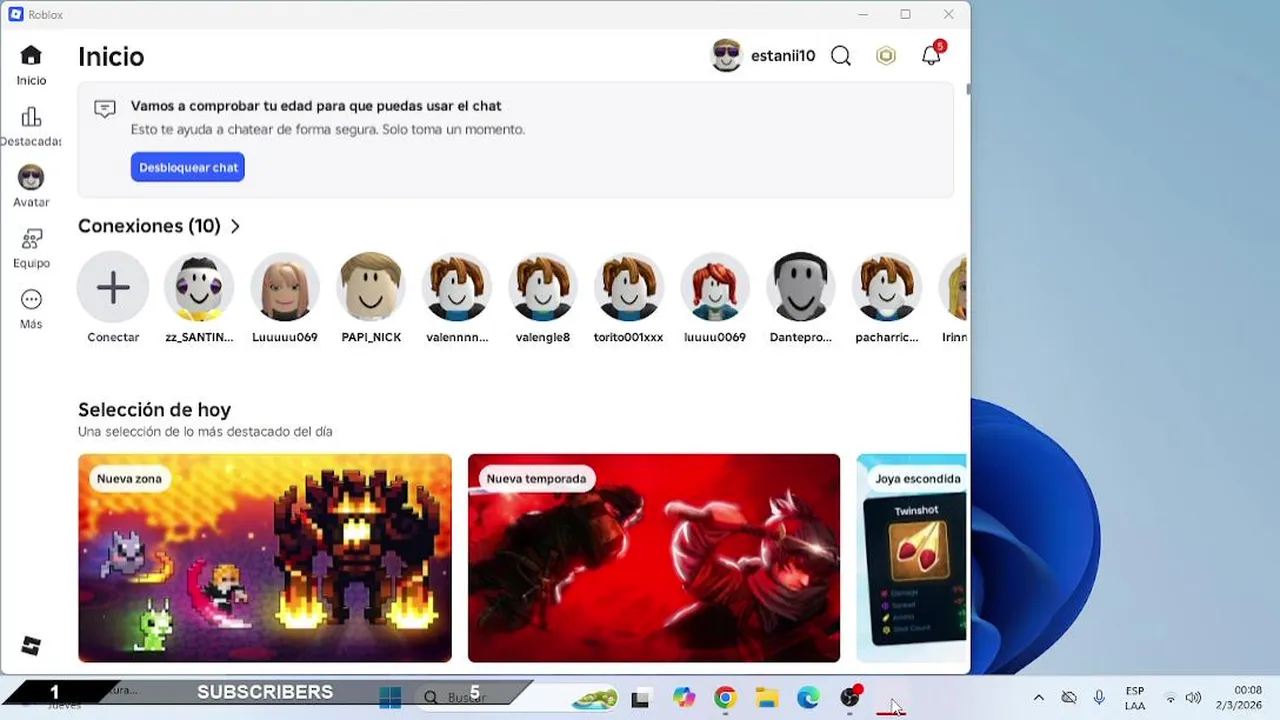This screenshot has width=1280, height=720.
Task: Click the ESP LAA language indicator
Action: tap(1135, 698)
